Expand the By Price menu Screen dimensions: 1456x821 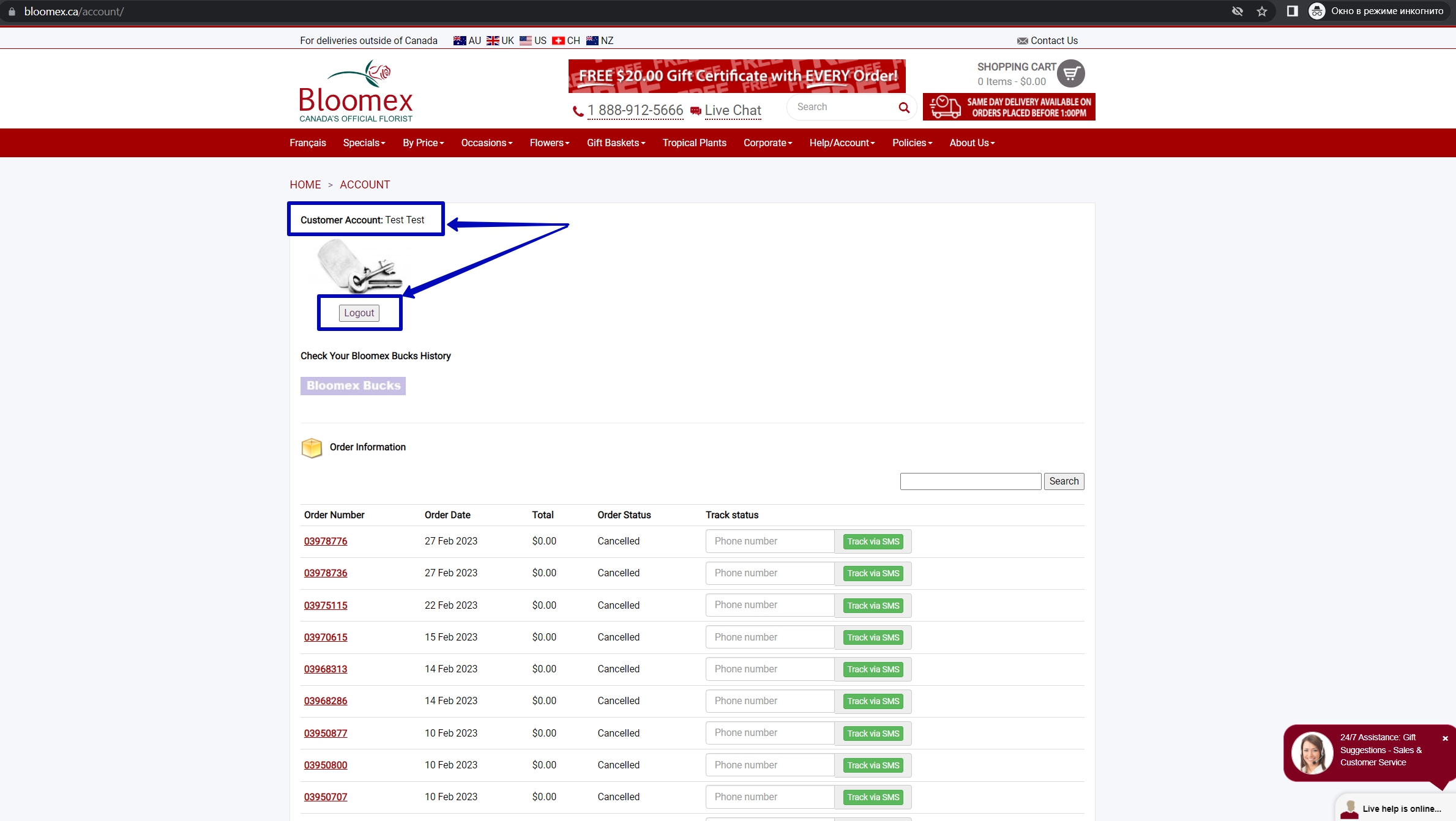424,143
